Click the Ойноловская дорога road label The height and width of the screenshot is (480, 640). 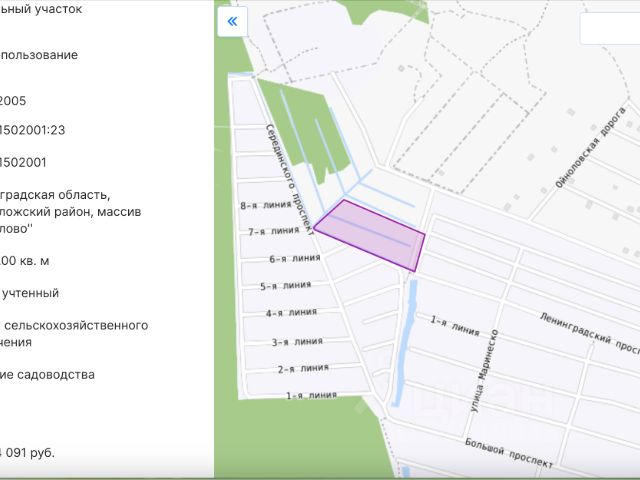[590, 147]
